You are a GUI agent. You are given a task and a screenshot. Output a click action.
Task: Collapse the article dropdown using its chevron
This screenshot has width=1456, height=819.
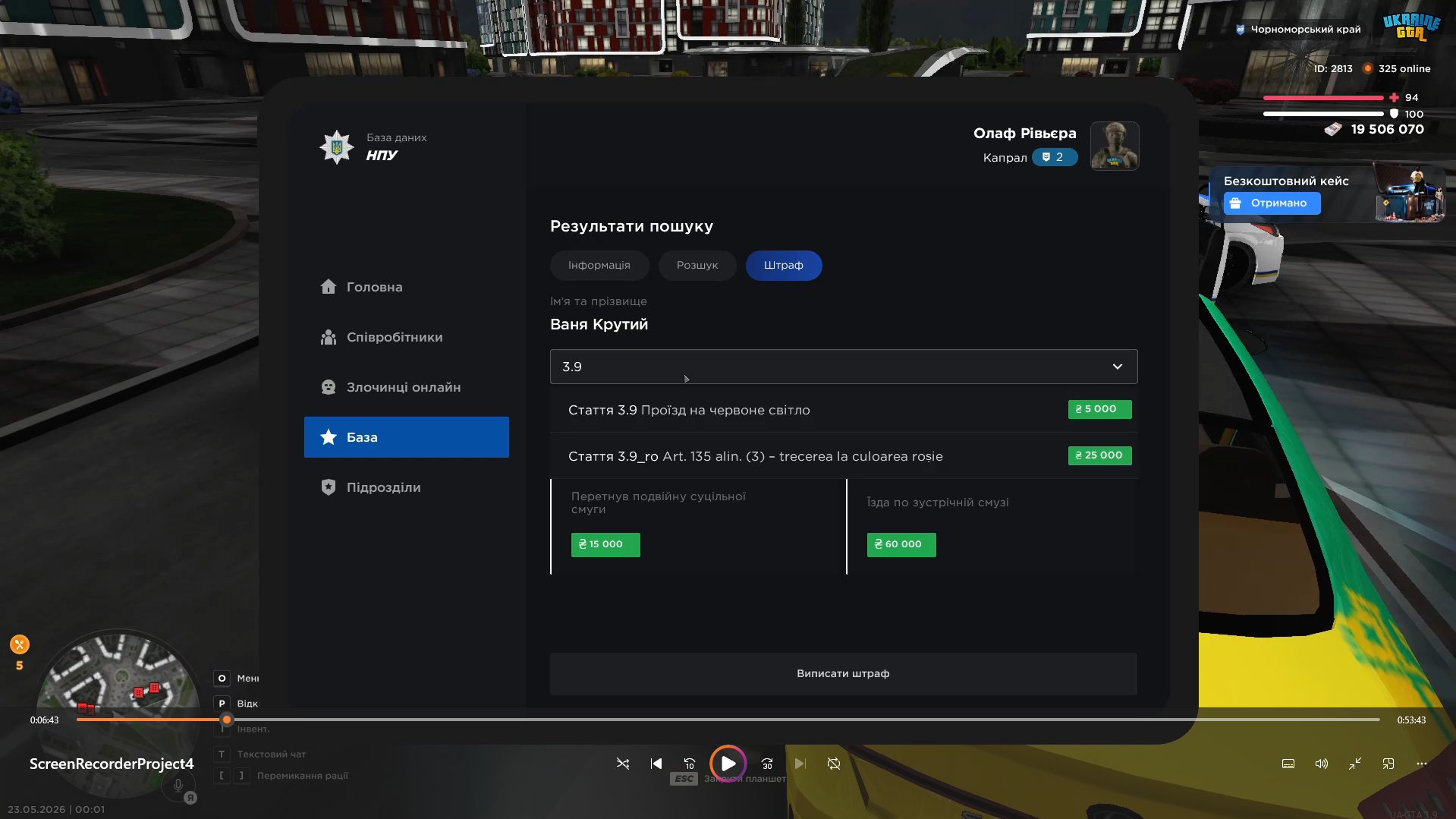coord(1118,367)
